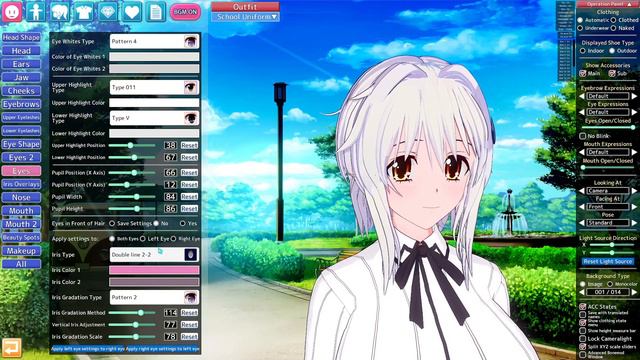
Task: Open the Makeup tab
Action: 21,251
